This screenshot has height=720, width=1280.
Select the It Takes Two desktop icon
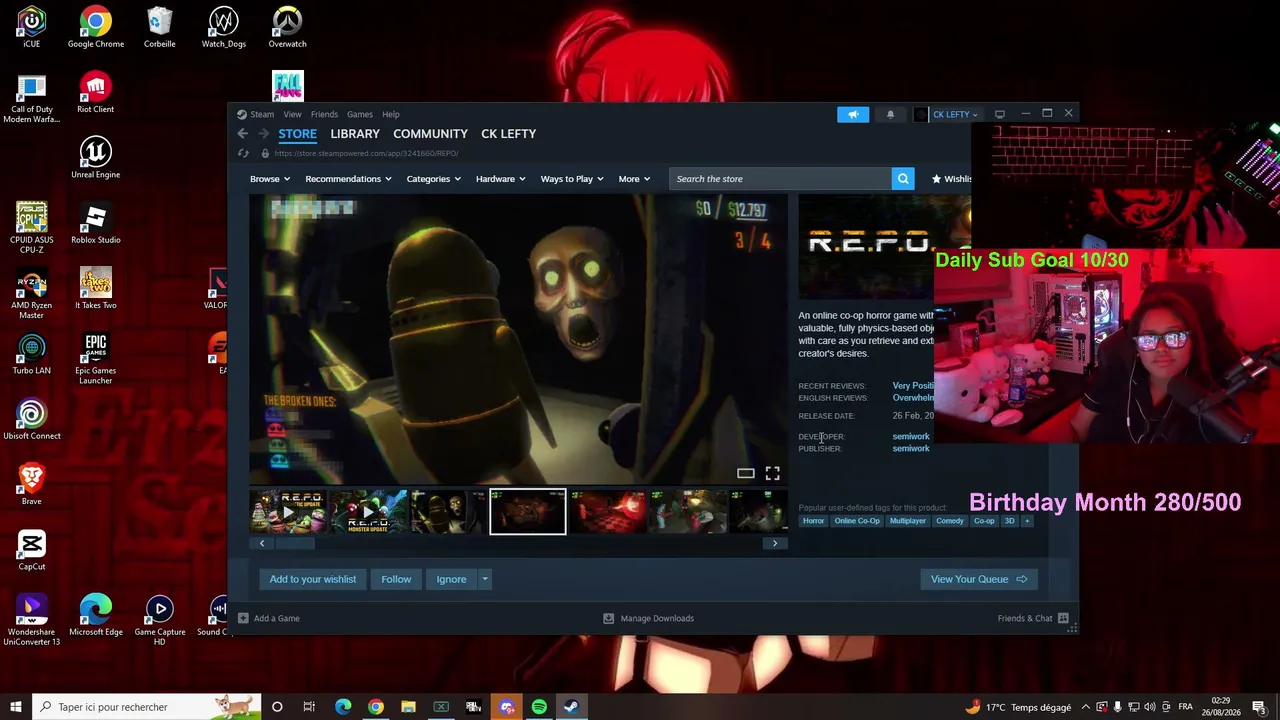[96, 288]
